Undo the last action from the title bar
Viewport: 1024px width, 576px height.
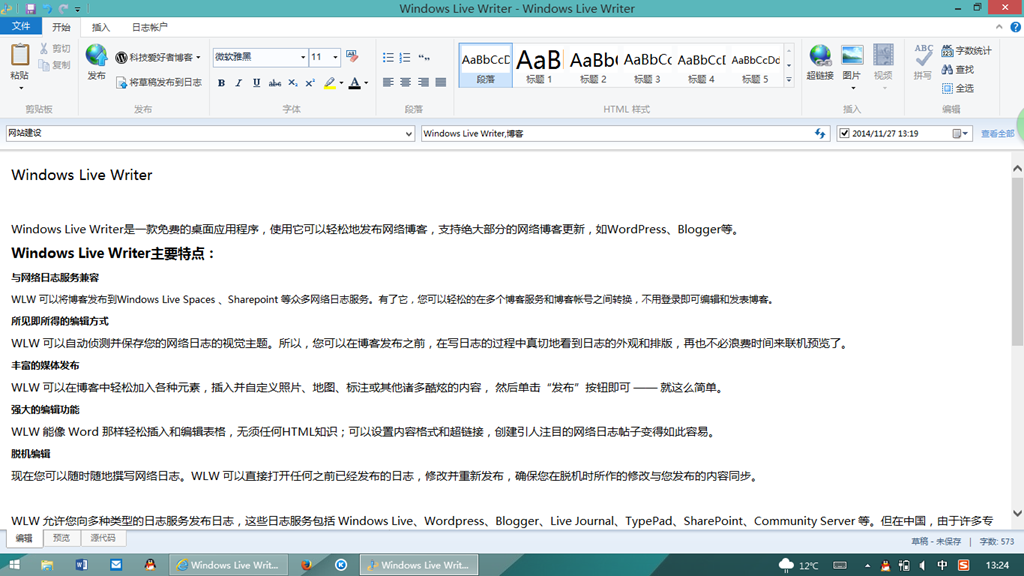tap(47, 8)
